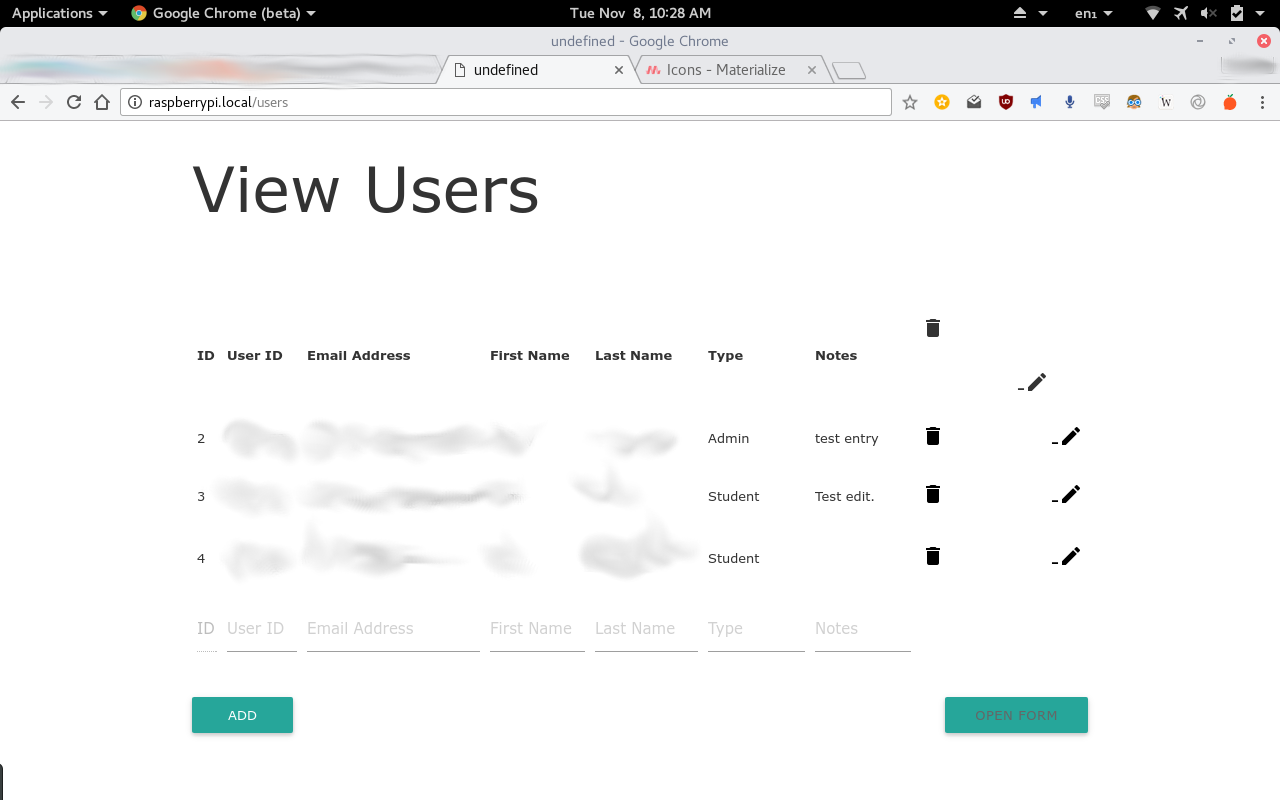Open the Applications menu
The image size is (1280, 800).
pyautogui.click(x=59, y=13)
